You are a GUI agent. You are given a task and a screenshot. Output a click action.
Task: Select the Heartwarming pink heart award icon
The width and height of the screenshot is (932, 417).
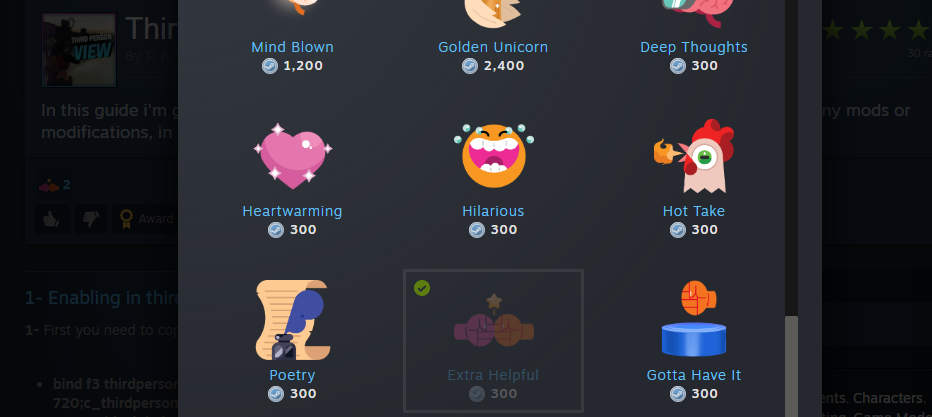292,157
